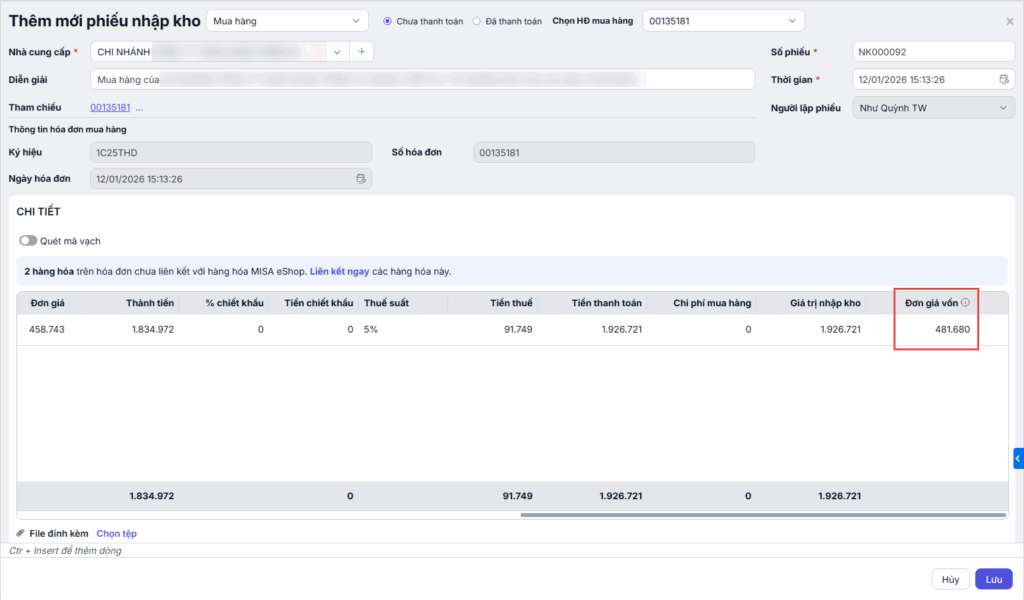1024x600 pixels.
Task: Select the Đã thanh toán radio option
Action: [476, 21]
